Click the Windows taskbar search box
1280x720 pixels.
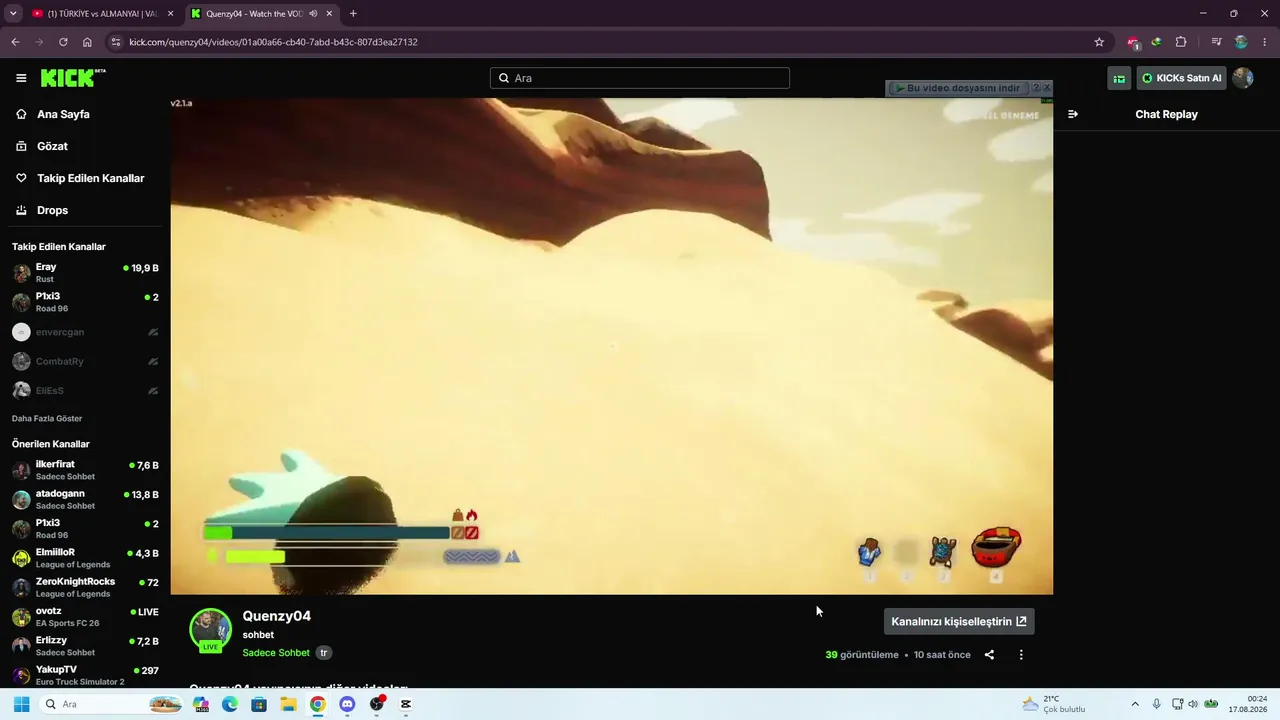[x=112, y=704]
